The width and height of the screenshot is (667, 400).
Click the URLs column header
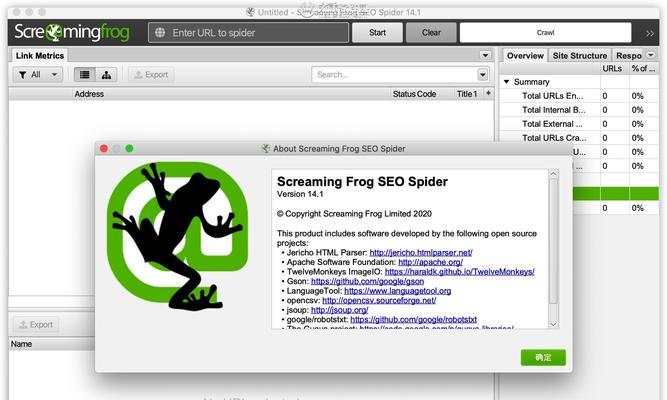tap(612, 69)
